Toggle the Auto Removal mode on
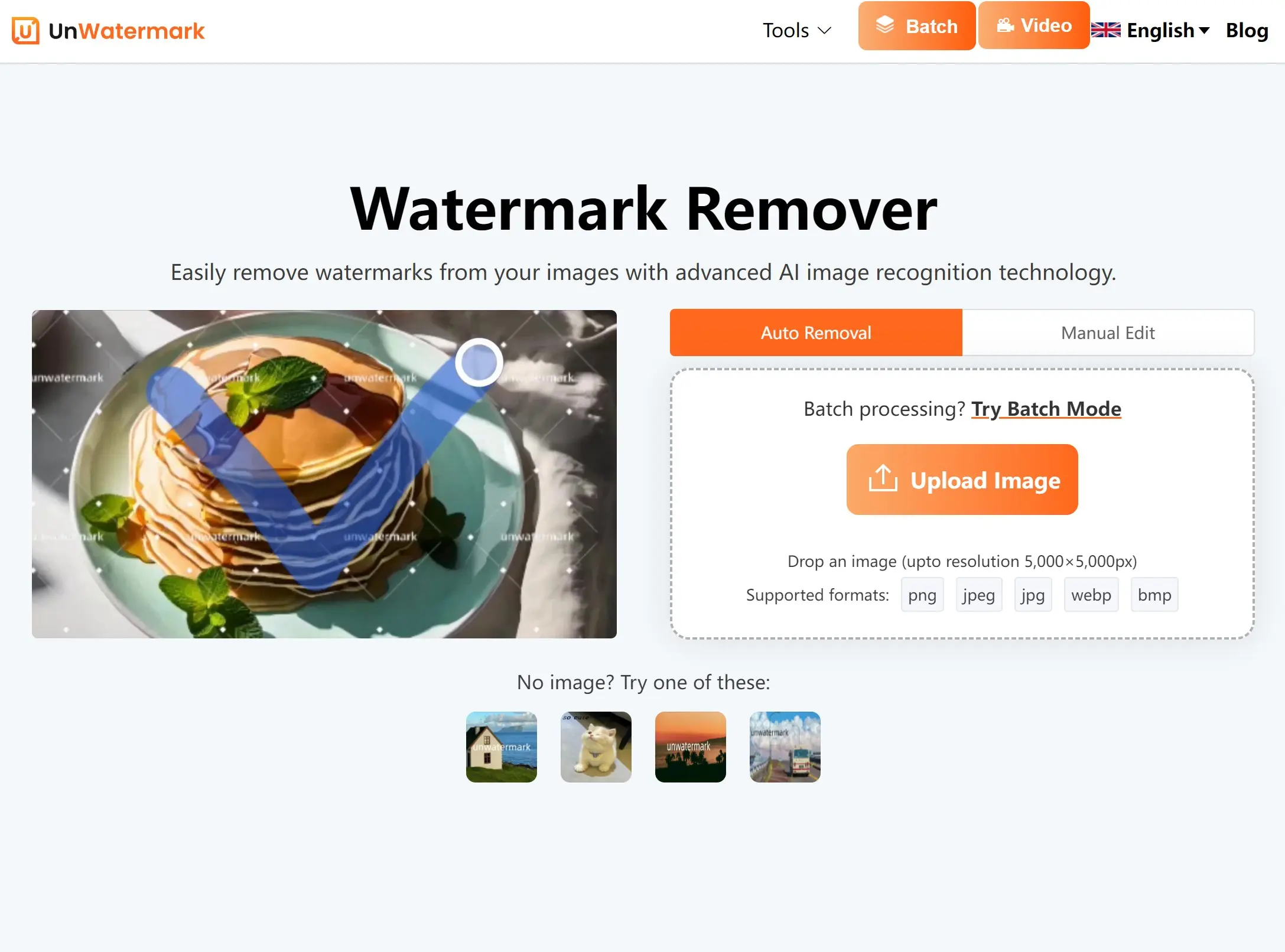Image resolution: width=1285 pixels, height=952 pixels. tap(815, 333)
